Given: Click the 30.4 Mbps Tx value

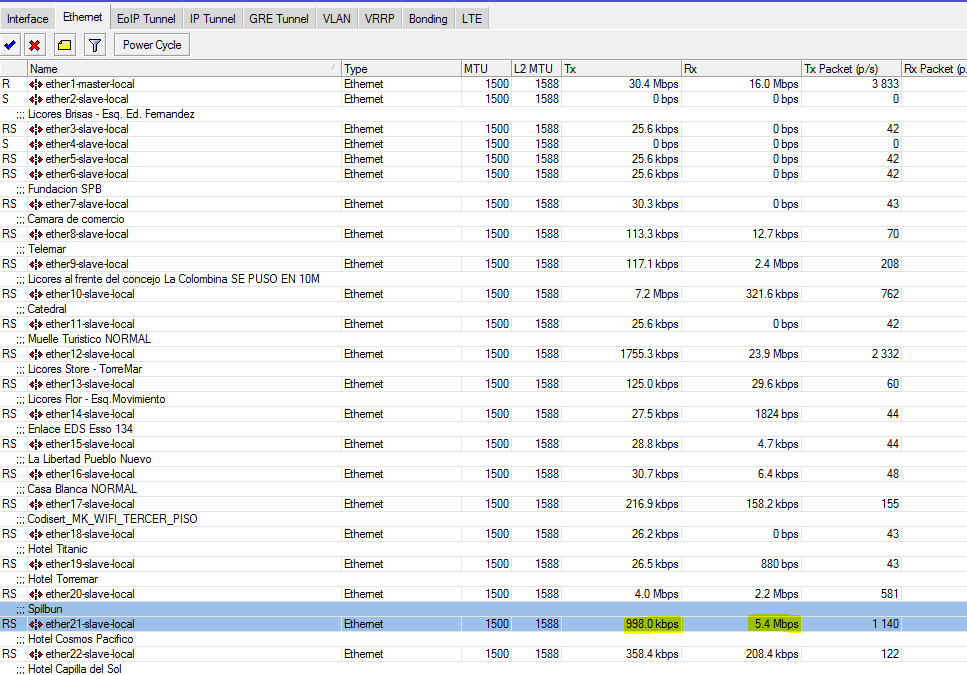Looking at the screenshot, I should (x=654, y=84).
